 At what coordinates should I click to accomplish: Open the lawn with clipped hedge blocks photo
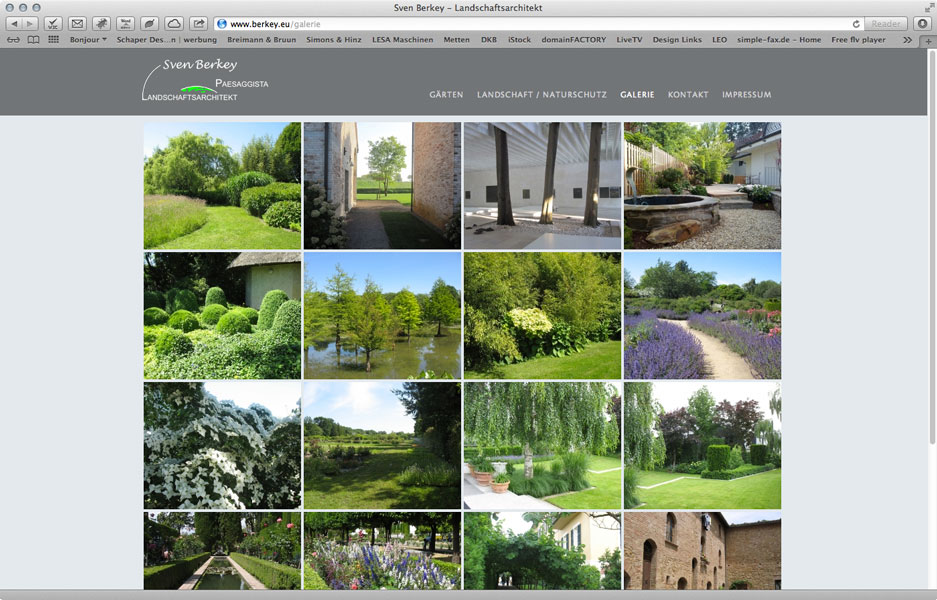click(703, 446)
